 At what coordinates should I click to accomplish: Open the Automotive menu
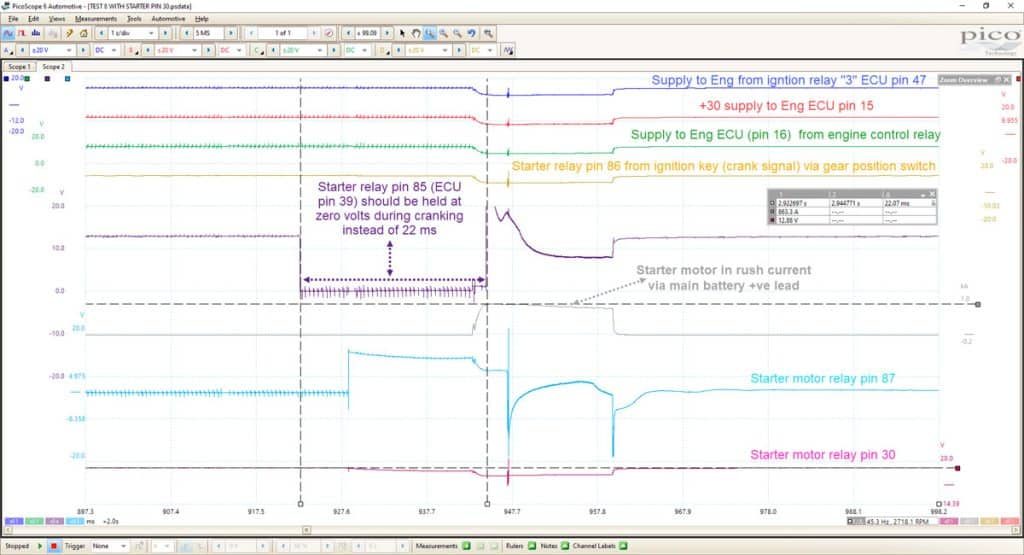point(168,19)
